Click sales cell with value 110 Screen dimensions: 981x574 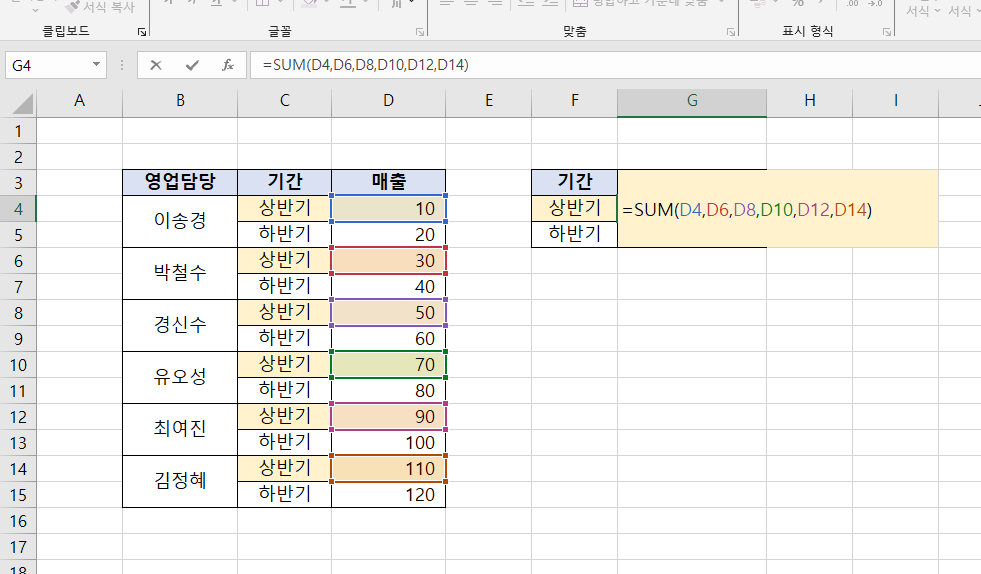click(x=389, y=468)
